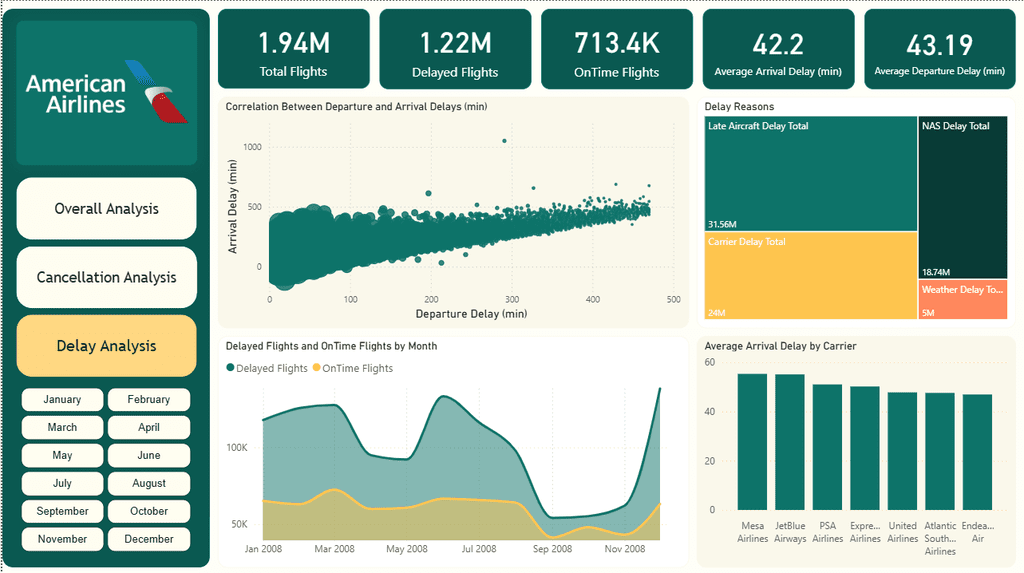Click the Delayed Flights and OnTime Flights by Month title
This screenshot has height=573, width=1024.
(331, 346)
